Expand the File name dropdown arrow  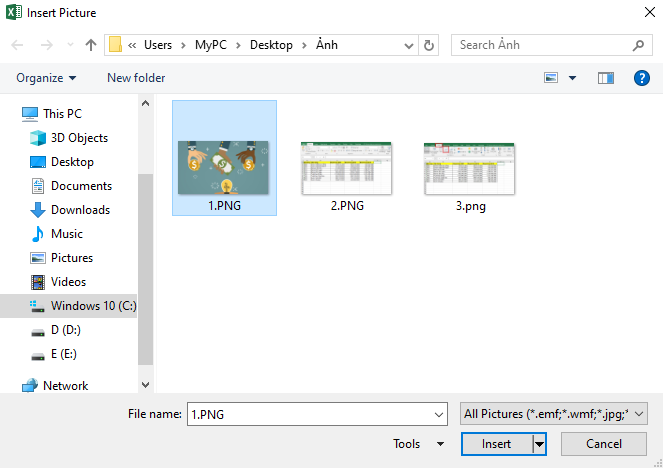[439, 414]
